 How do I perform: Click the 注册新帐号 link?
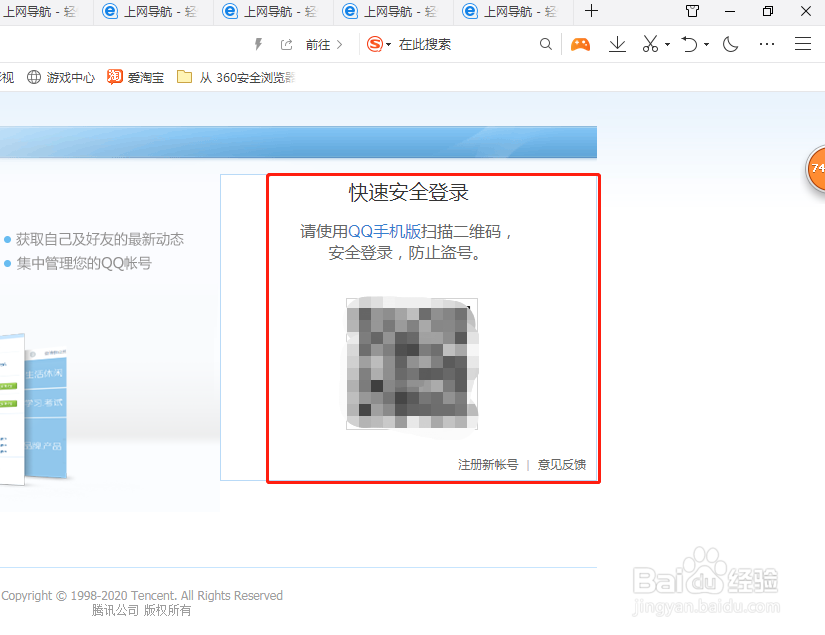[x=488, y=465]
